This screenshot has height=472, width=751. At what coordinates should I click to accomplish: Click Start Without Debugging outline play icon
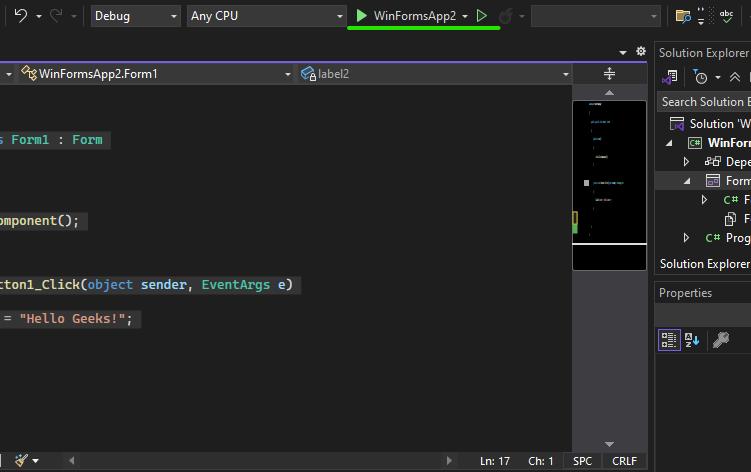click(482, 16)
